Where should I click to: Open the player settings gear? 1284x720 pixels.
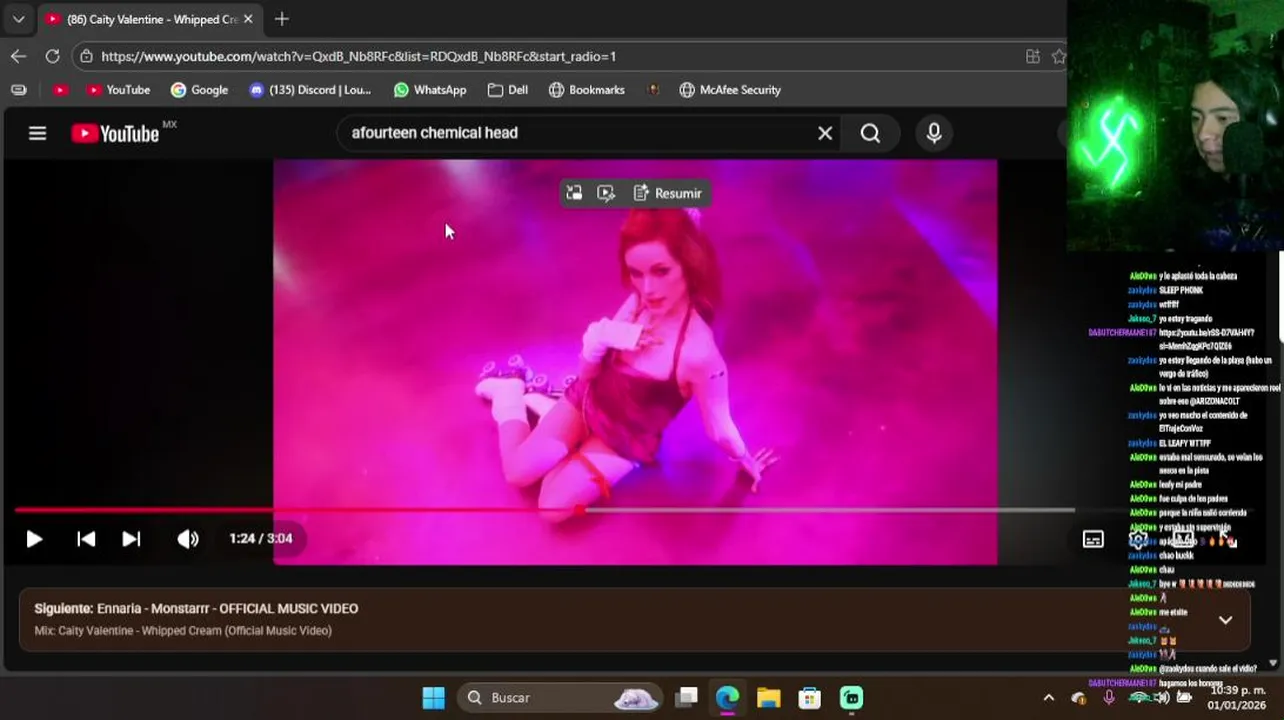(1138, 540)
